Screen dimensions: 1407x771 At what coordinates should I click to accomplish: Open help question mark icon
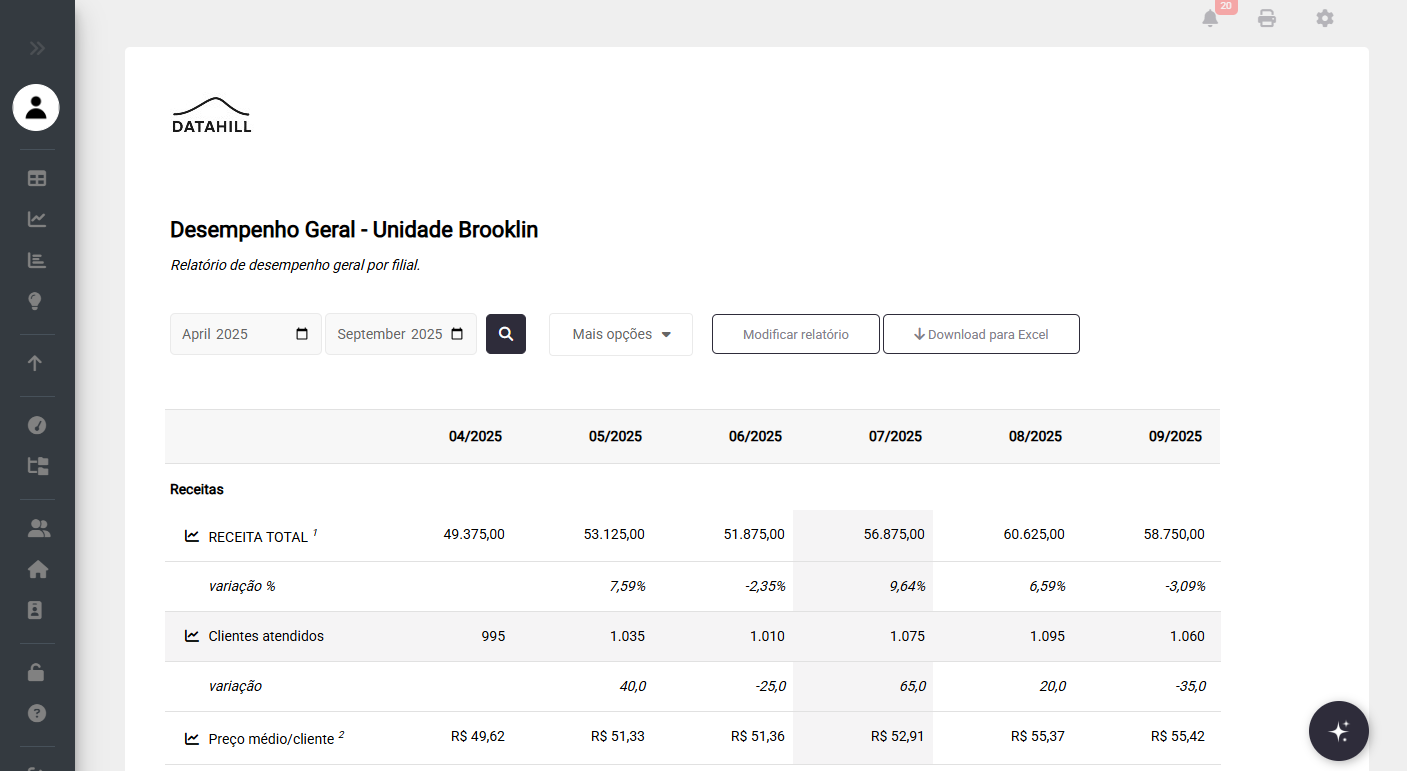point(37,714)
